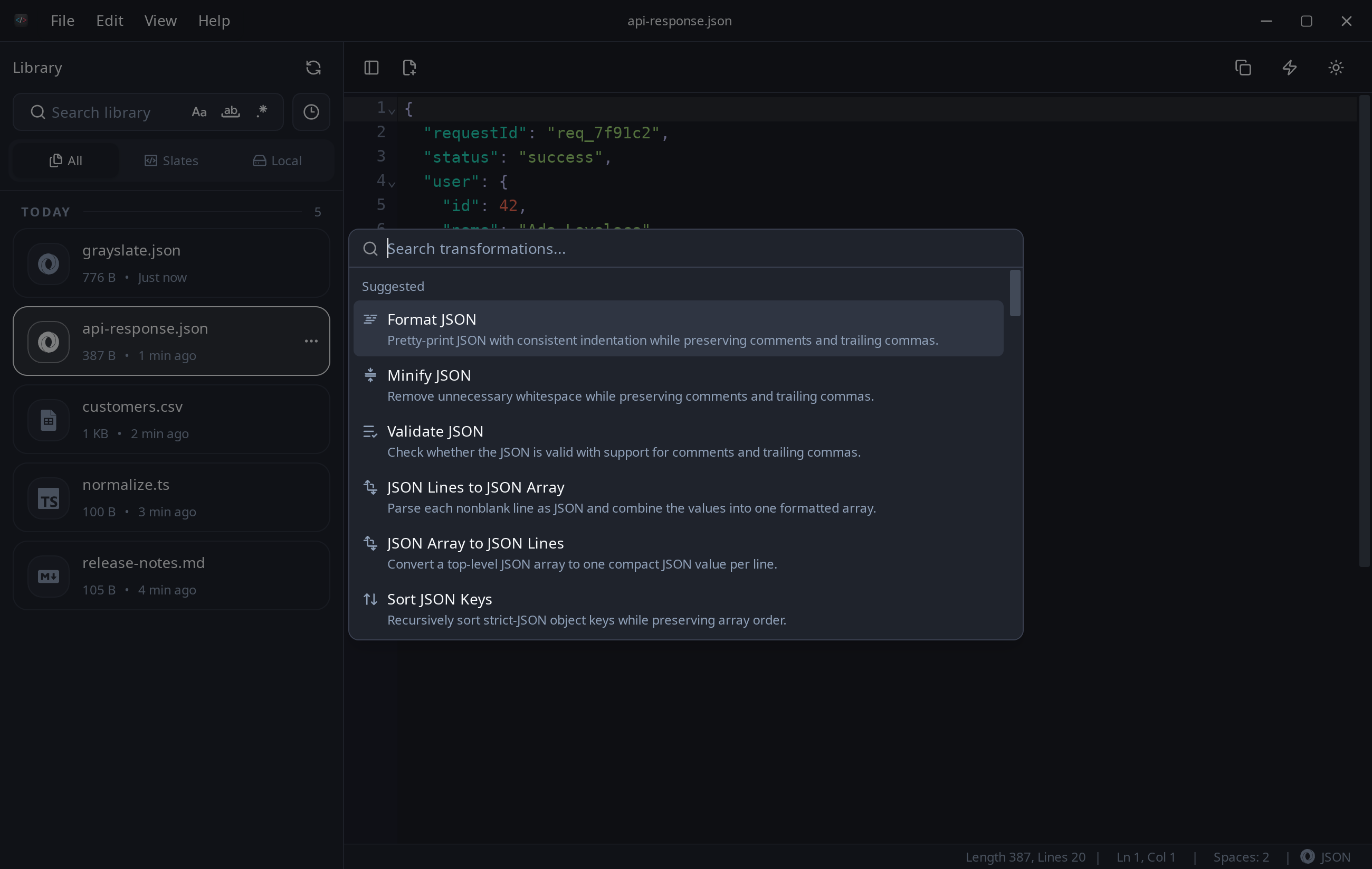The image size is (1372, 869).
Task: Open the File menu
Action: [63, 21]
